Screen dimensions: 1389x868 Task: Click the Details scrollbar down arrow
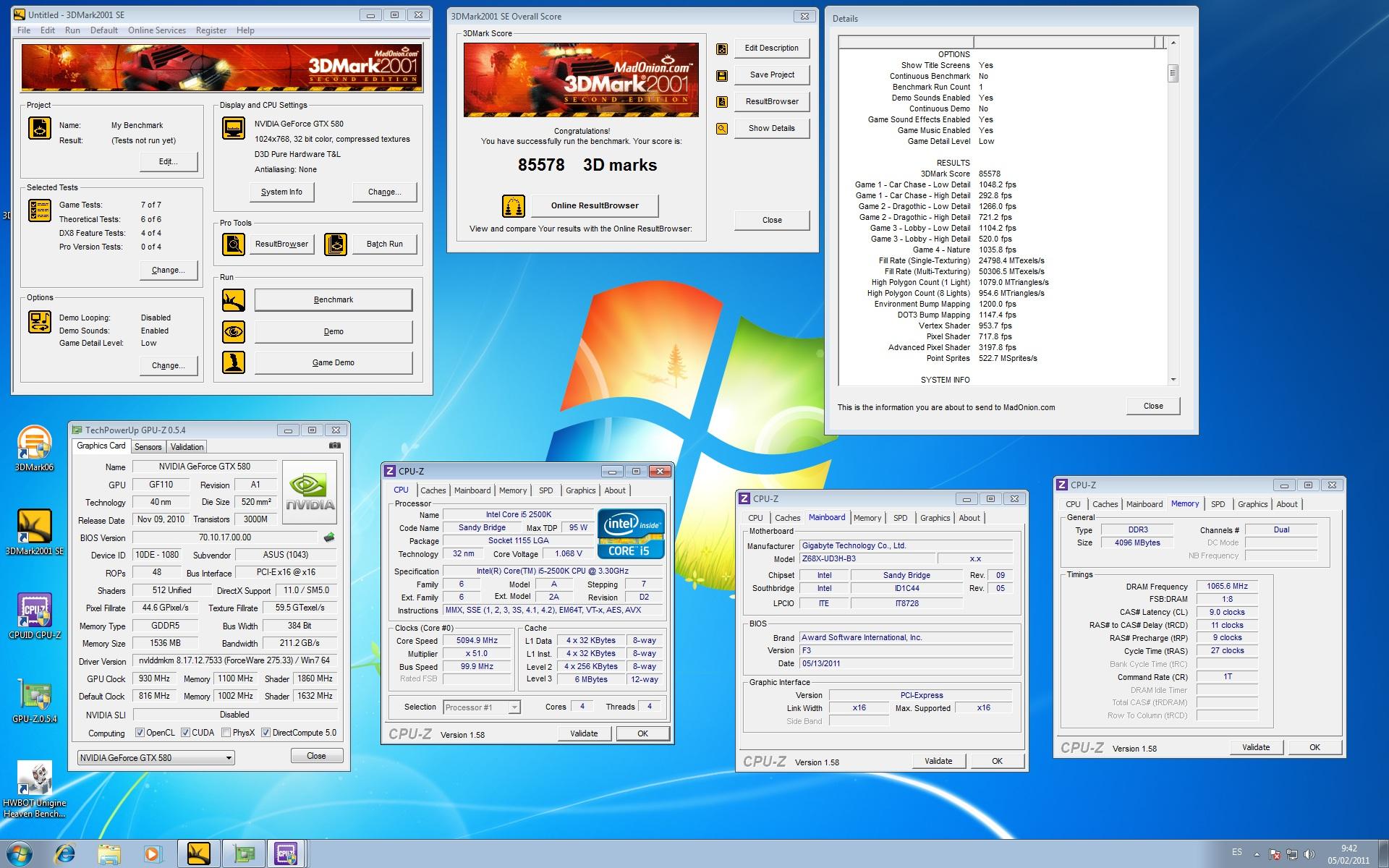pyautogui.click(x=1173, y=380)
